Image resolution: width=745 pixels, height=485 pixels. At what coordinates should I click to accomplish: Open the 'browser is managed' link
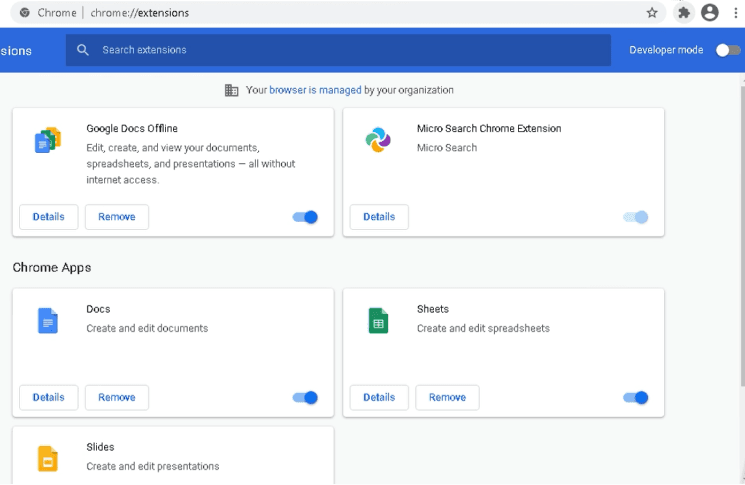click(x=315, y=90)
